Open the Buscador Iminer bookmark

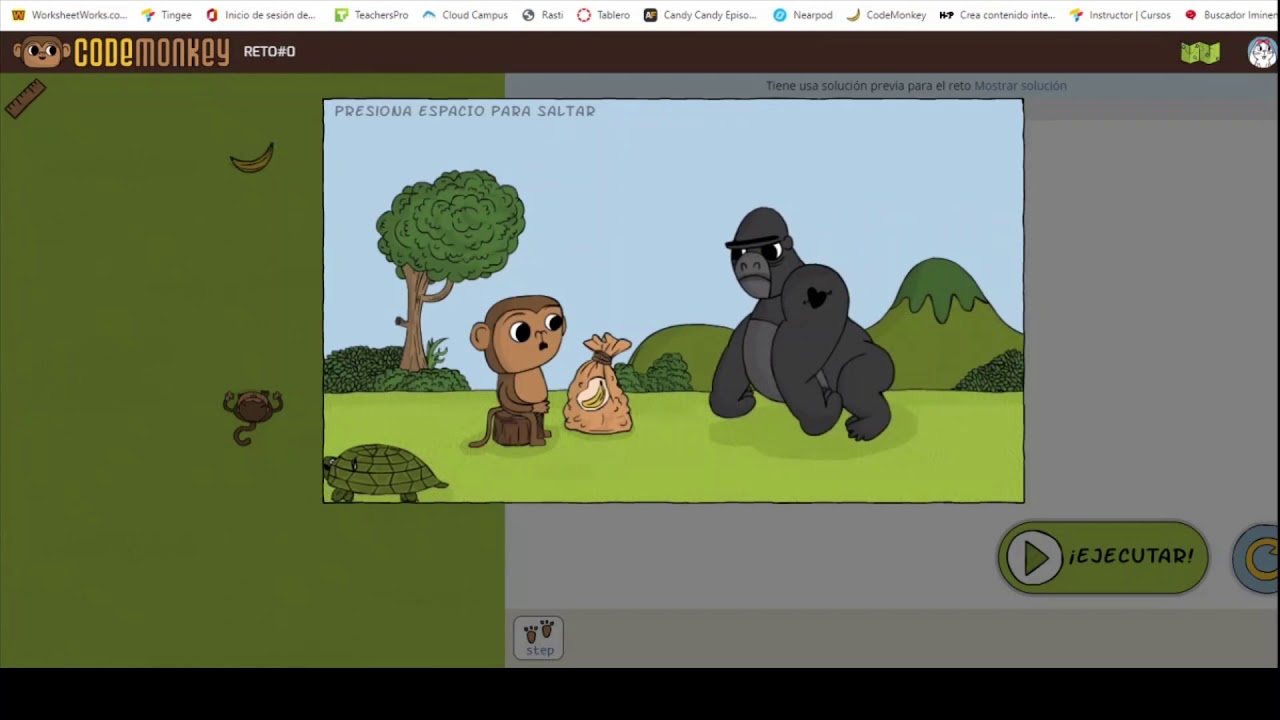(x=1231, y=15)
